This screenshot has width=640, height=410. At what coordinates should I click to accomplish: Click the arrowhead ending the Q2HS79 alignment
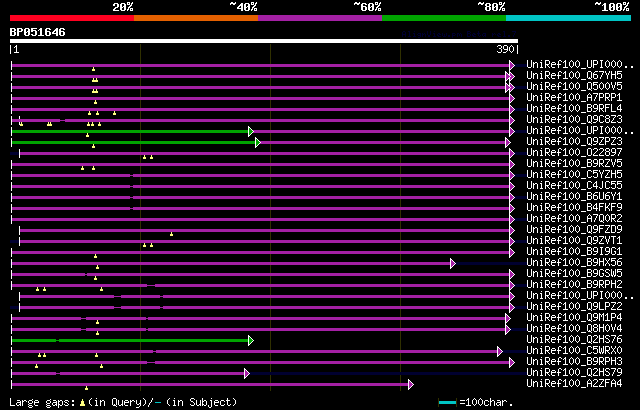coord(246,373)
